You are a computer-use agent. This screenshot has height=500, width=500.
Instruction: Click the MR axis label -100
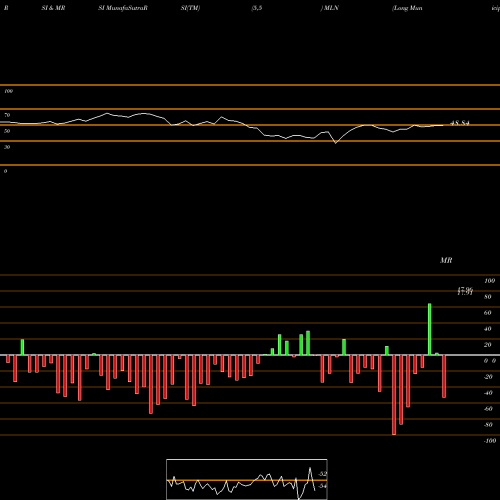point(490,441)
